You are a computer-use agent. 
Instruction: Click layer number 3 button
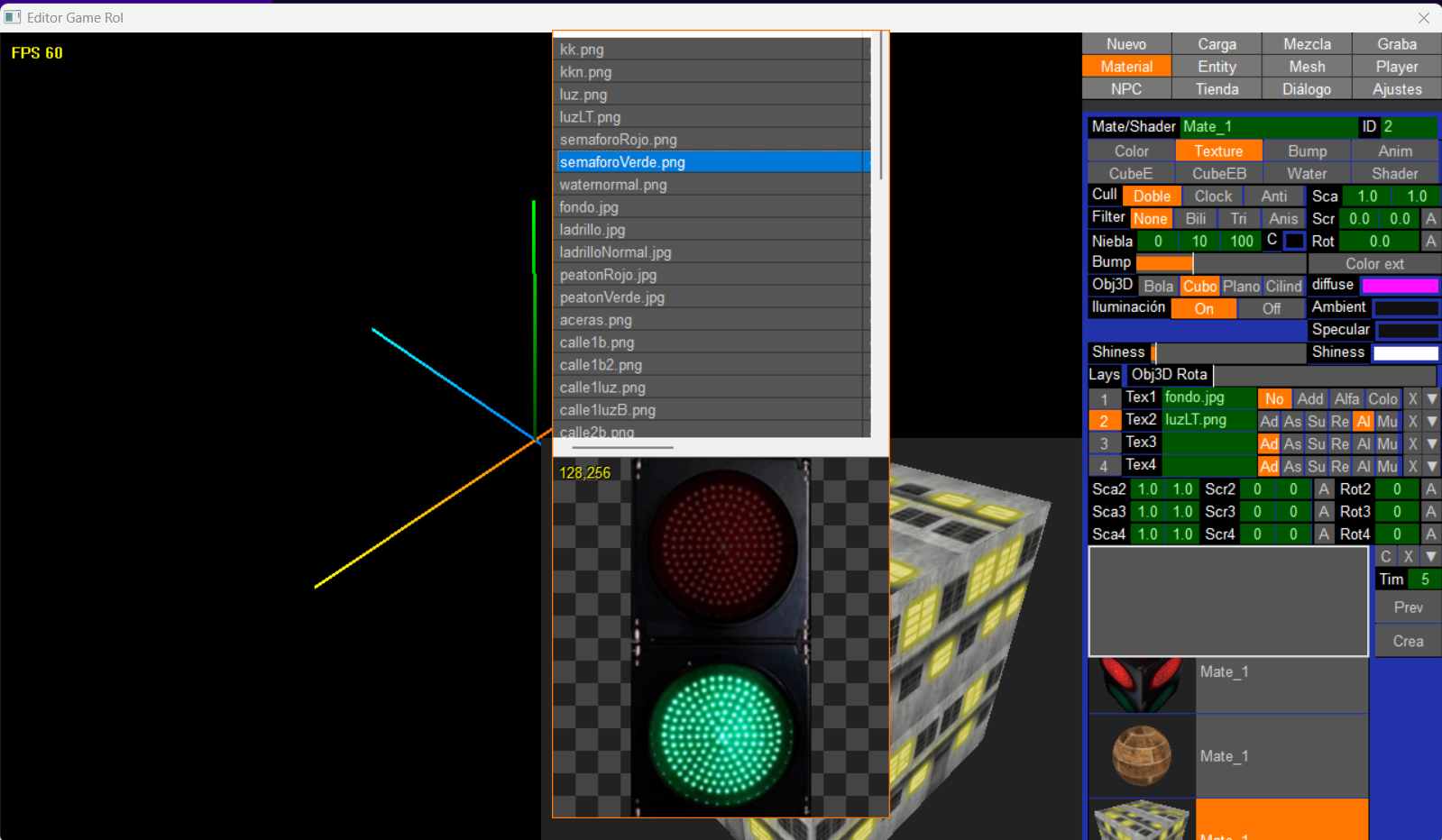(x=1104, y=443)
